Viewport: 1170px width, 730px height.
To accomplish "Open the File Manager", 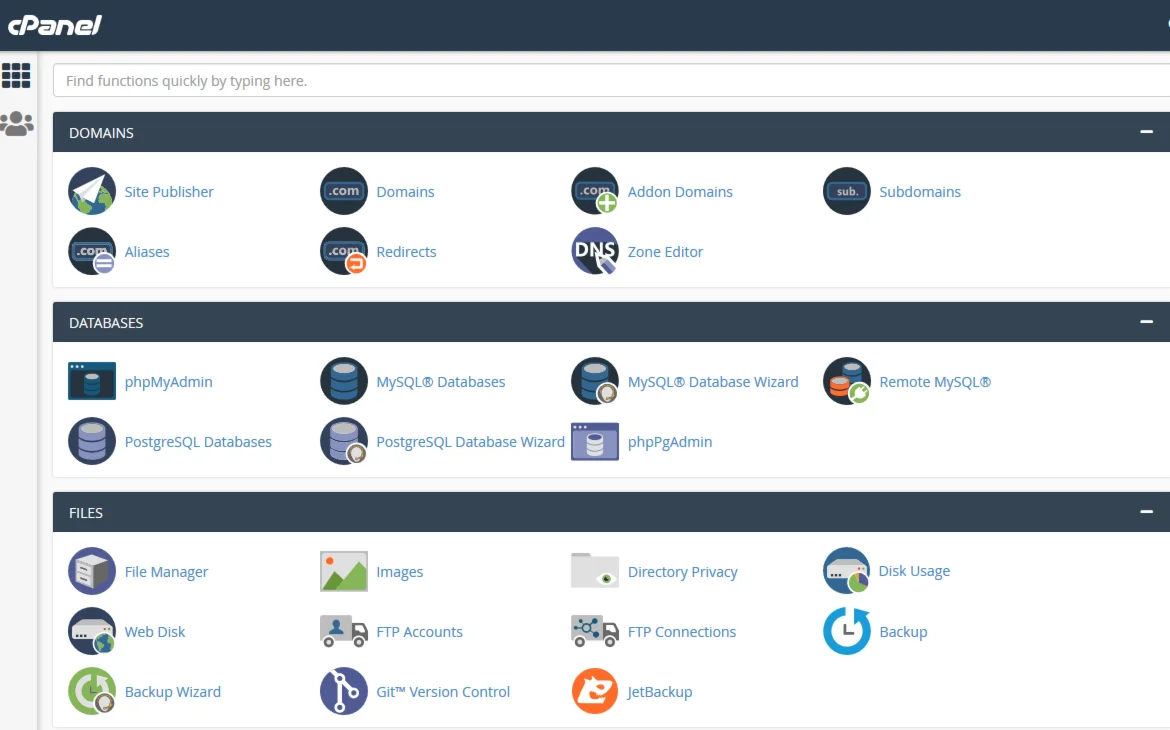I will point(166,571).
